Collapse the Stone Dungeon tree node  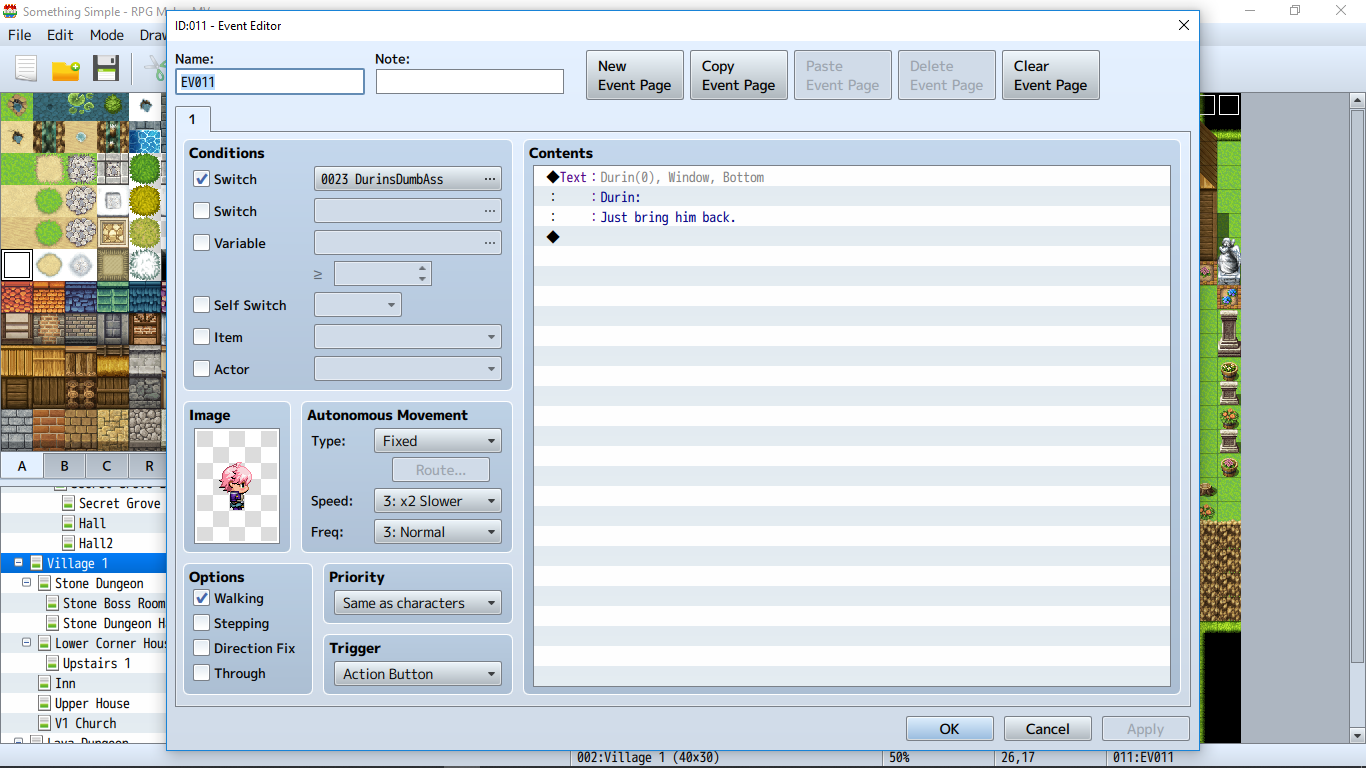coord(26,583)
